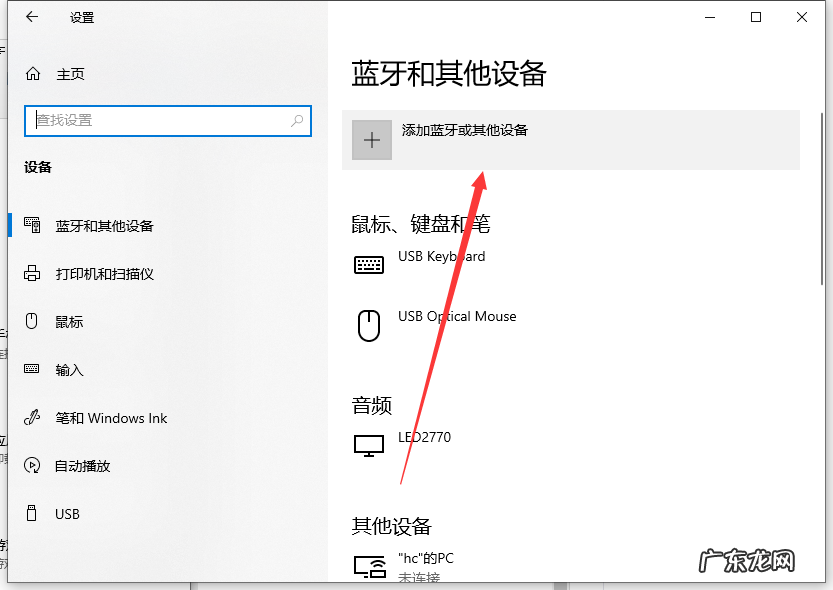Open 打印机和扫描仪 settings page

(105, 274)
